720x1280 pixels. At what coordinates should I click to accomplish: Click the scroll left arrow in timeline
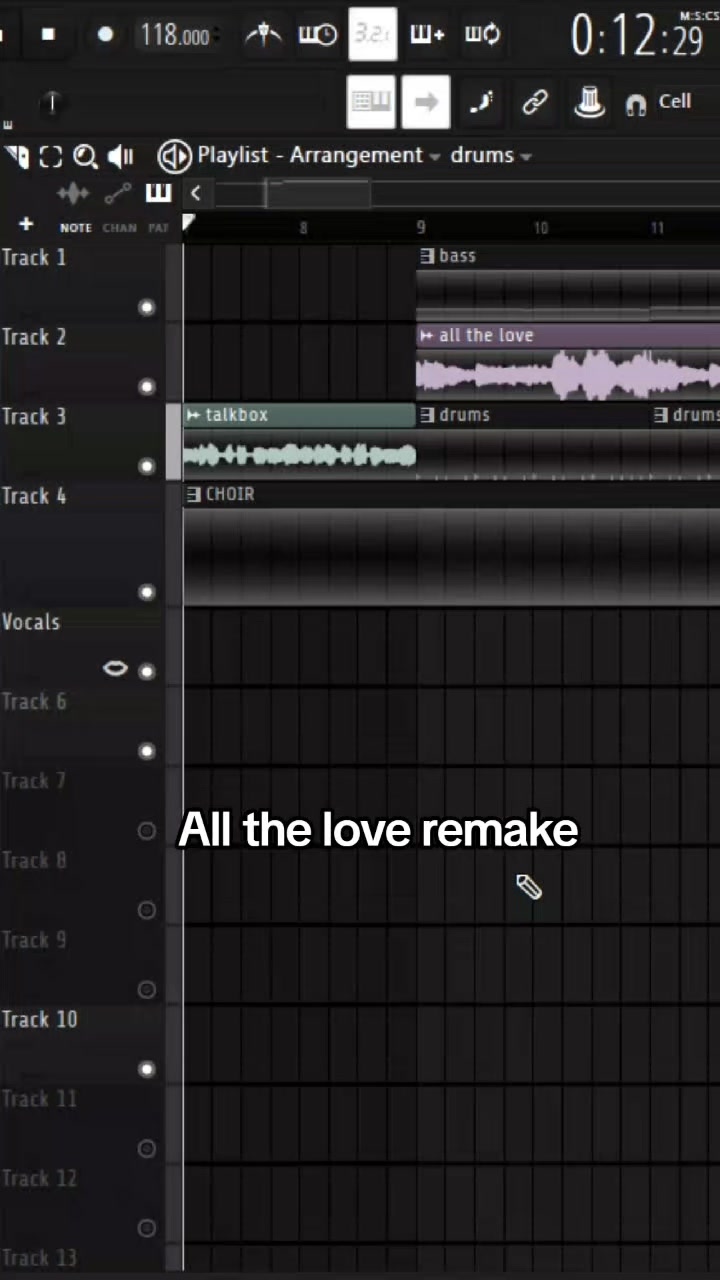(196, 194)
